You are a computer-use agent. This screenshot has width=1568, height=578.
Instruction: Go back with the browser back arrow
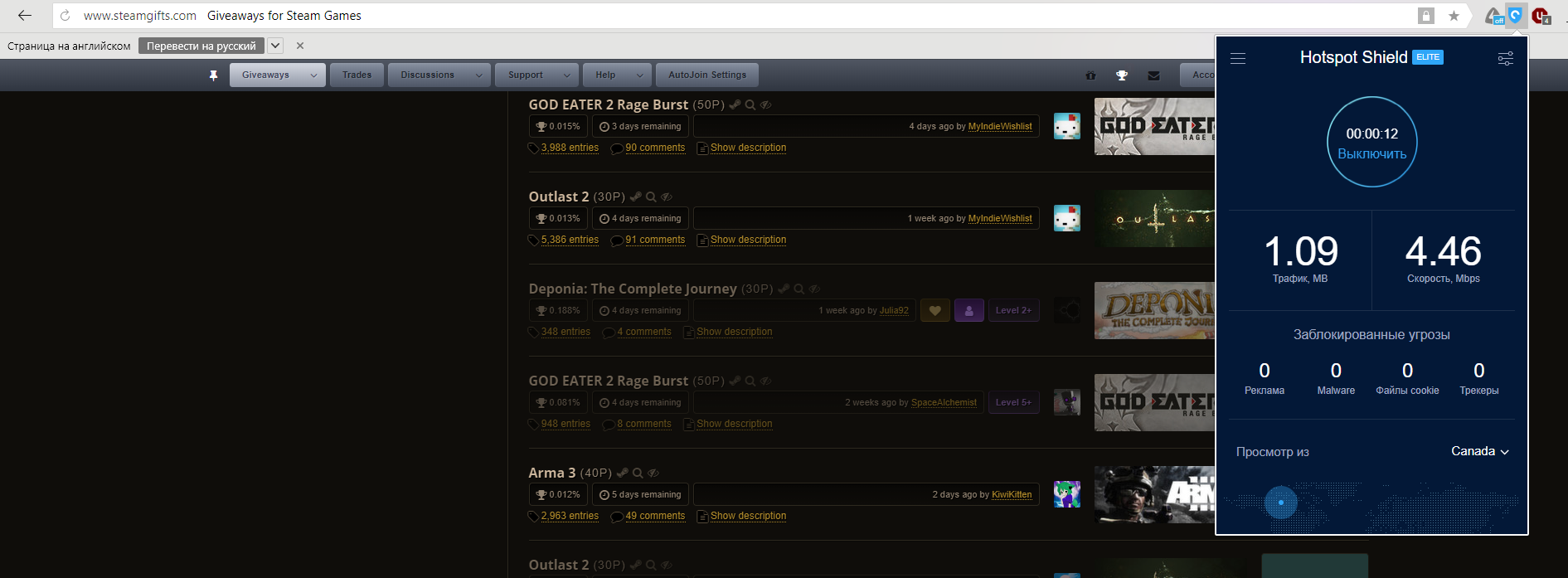coord(25,16)
